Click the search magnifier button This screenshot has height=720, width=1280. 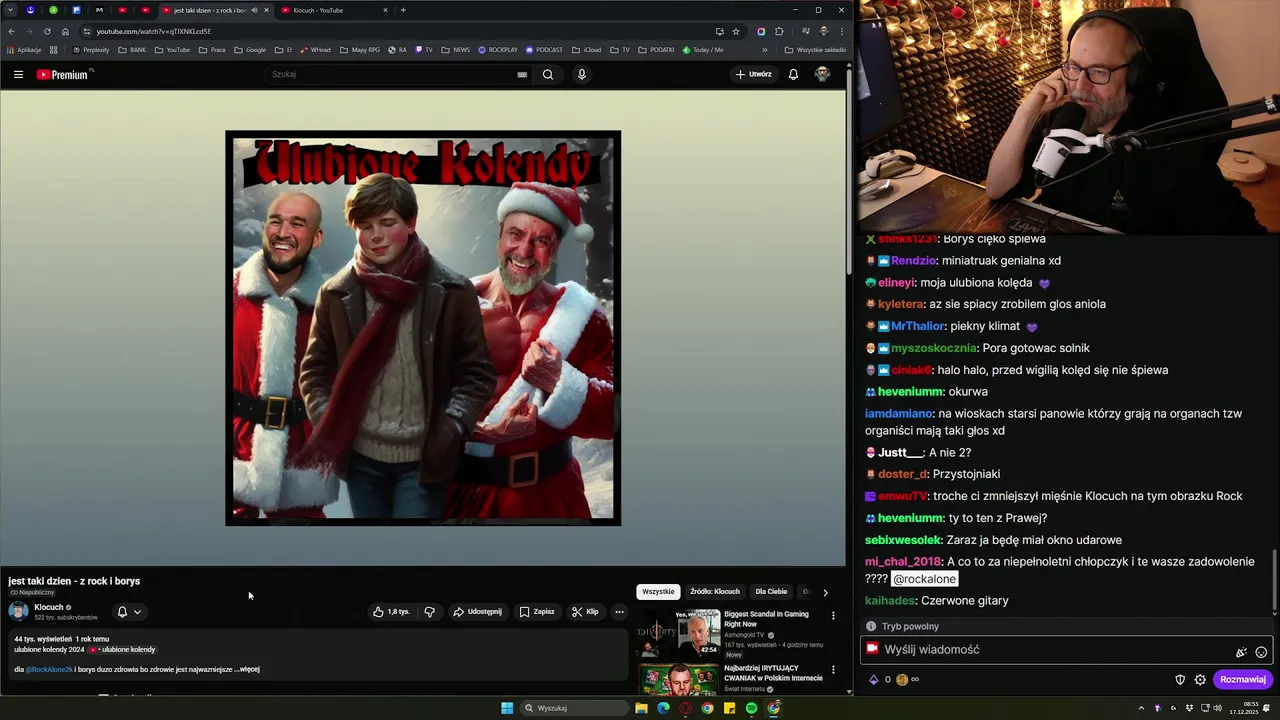pyautogui.click(x=548, y=74)
